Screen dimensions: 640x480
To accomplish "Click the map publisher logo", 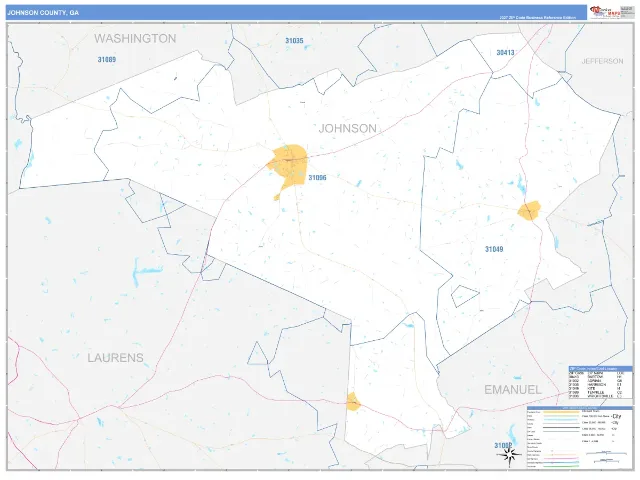I will [604, 12].
